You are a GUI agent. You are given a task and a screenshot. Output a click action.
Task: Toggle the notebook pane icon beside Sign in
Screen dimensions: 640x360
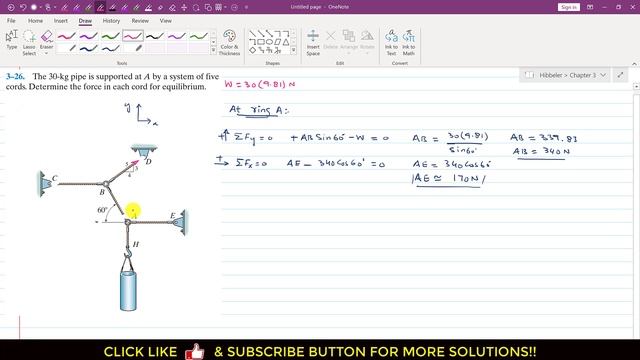point(590,7)
